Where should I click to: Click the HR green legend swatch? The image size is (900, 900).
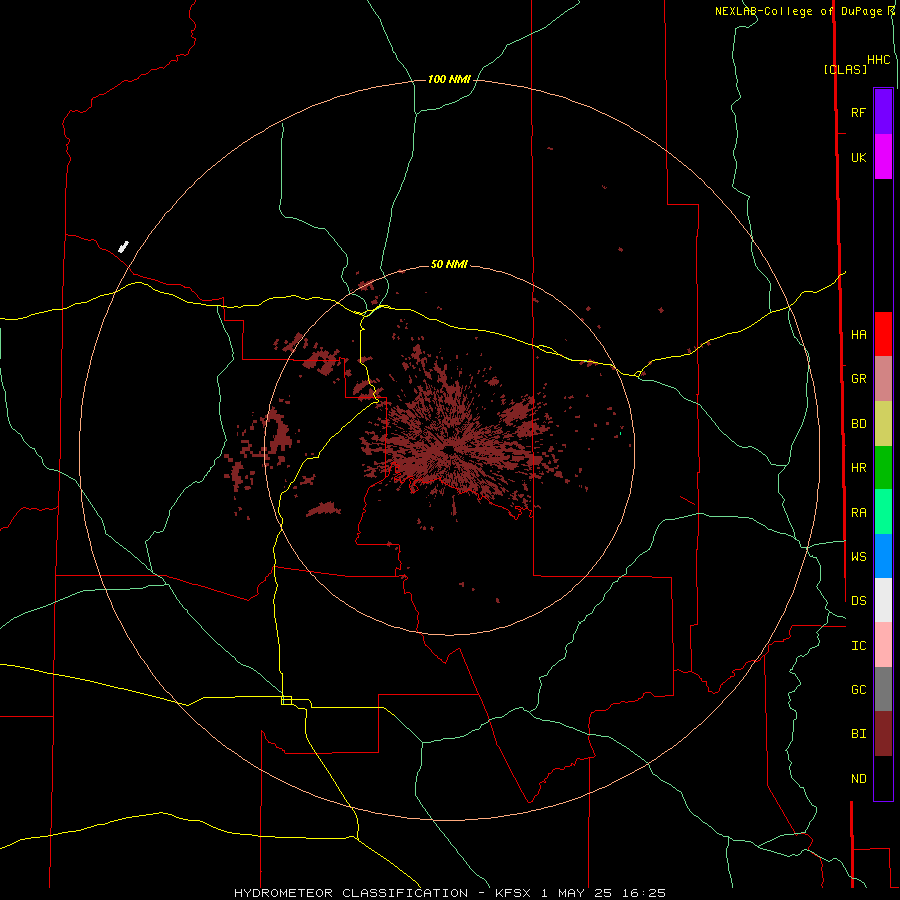pos(883,468)
